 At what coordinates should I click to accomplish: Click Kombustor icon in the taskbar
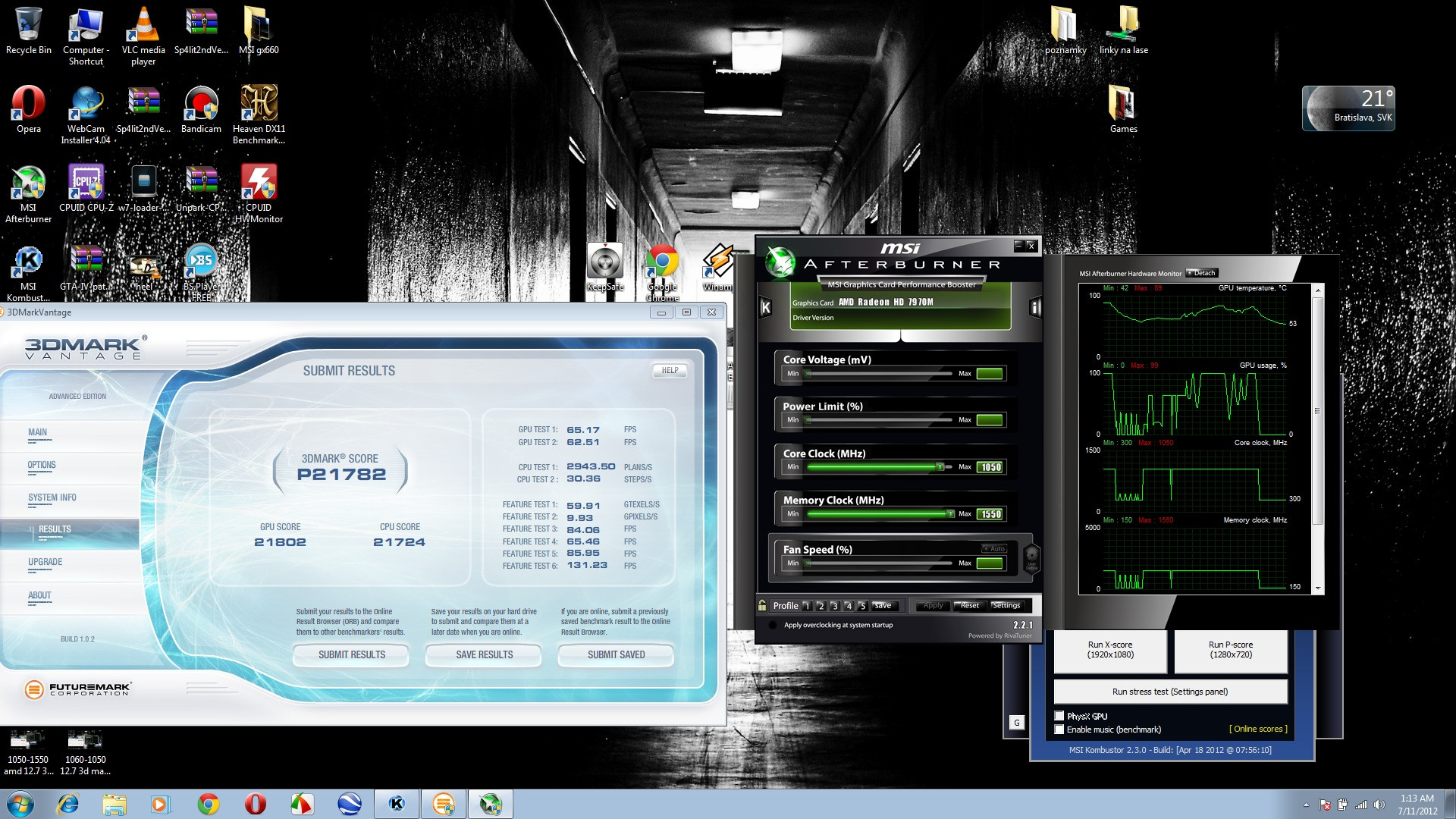point(397,804)
